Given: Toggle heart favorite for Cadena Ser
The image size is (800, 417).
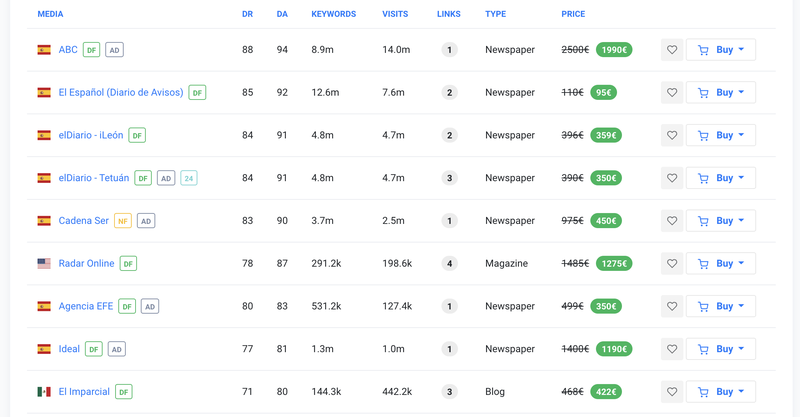Looking at the screenshot, I should [672, 221].
